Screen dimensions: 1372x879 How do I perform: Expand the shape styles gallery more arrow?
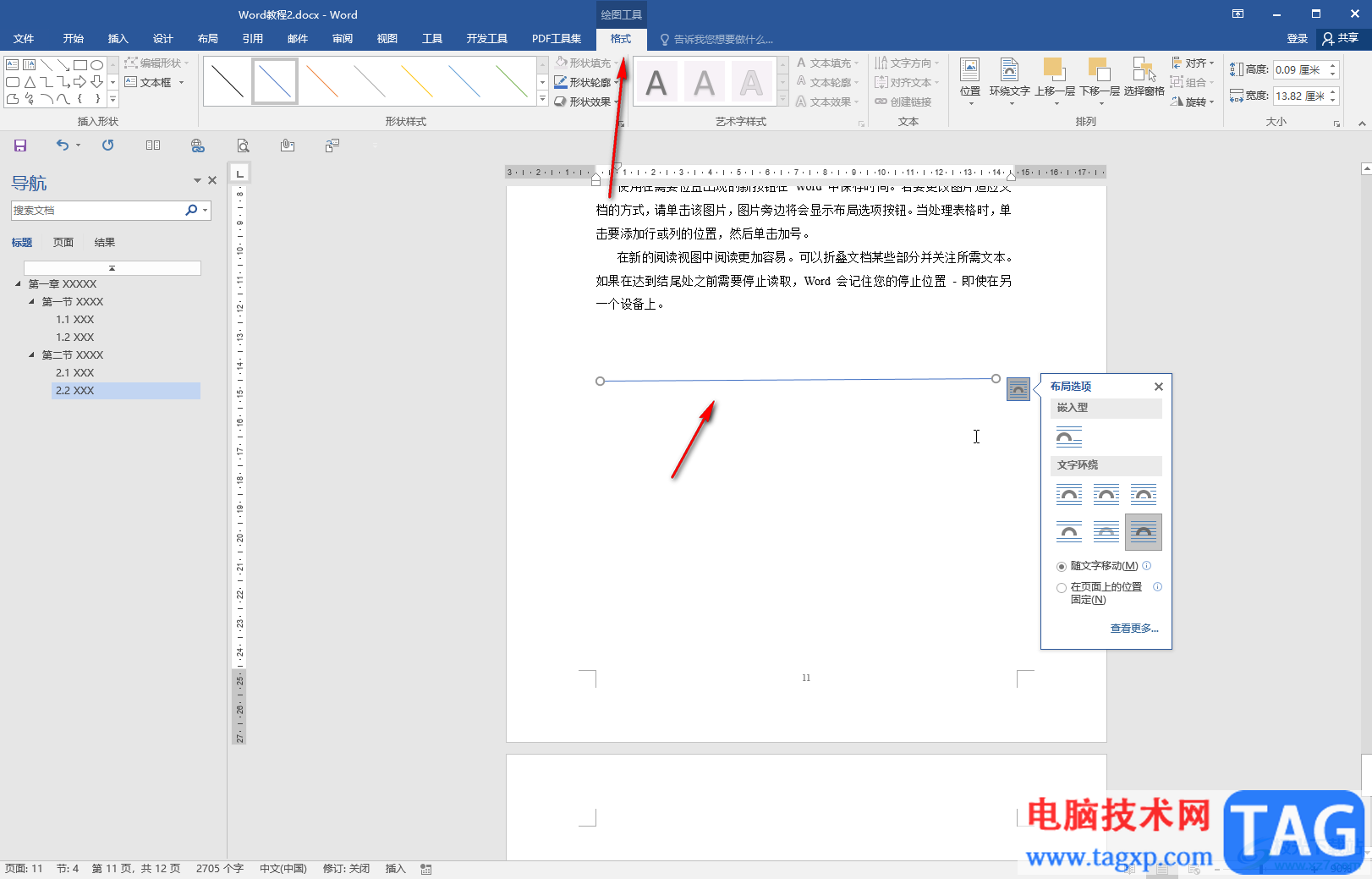[x=542, y=99]
